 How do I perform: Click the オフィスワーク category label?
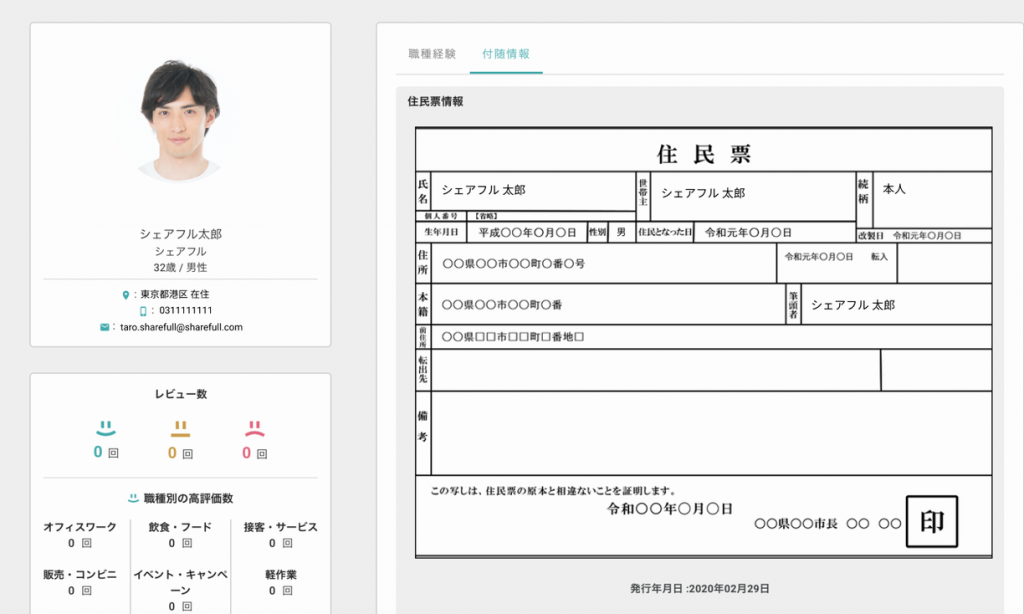tap(80, 527)
